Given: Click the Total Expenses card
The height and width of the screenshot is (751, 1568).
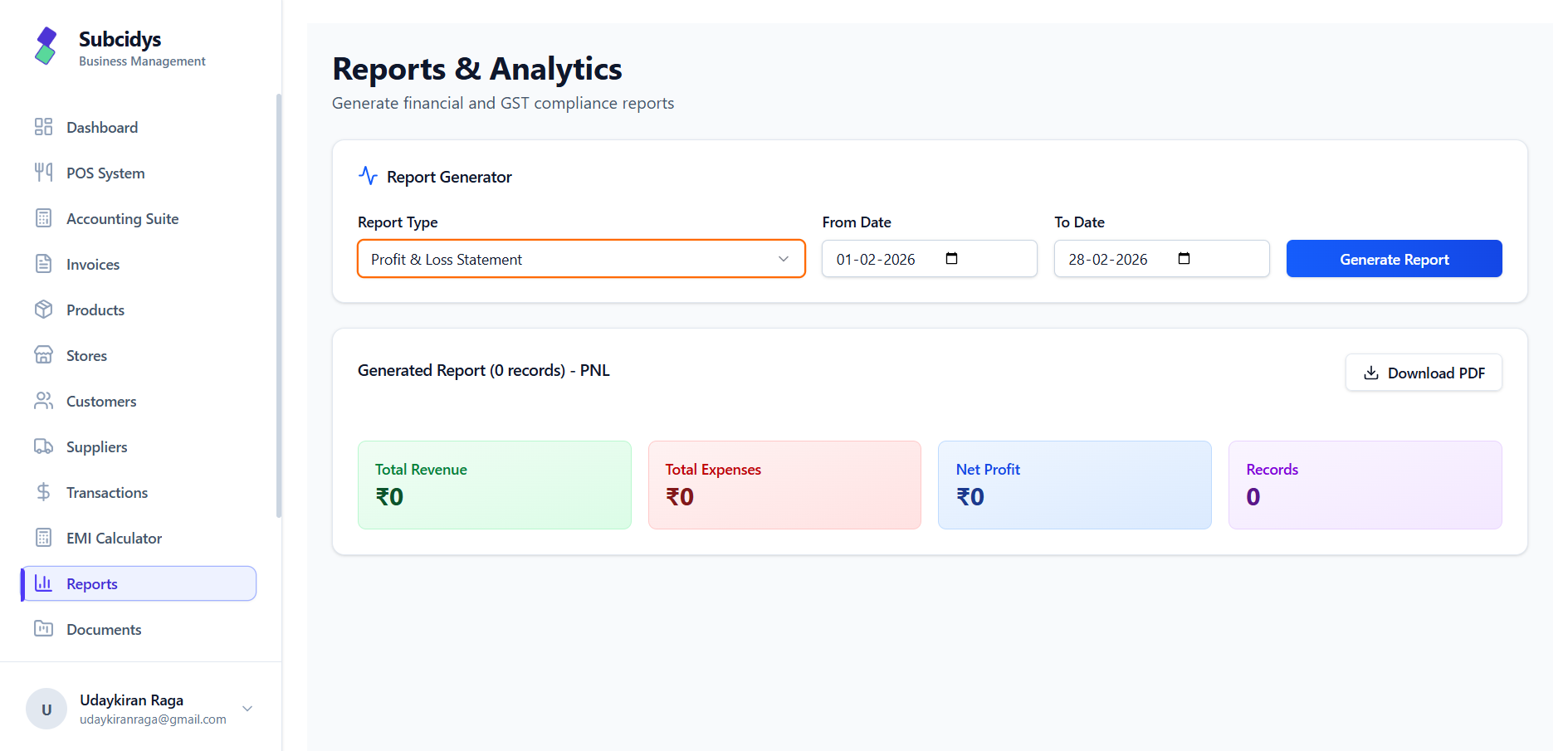Looking at the screenshot, I should 784,485.
